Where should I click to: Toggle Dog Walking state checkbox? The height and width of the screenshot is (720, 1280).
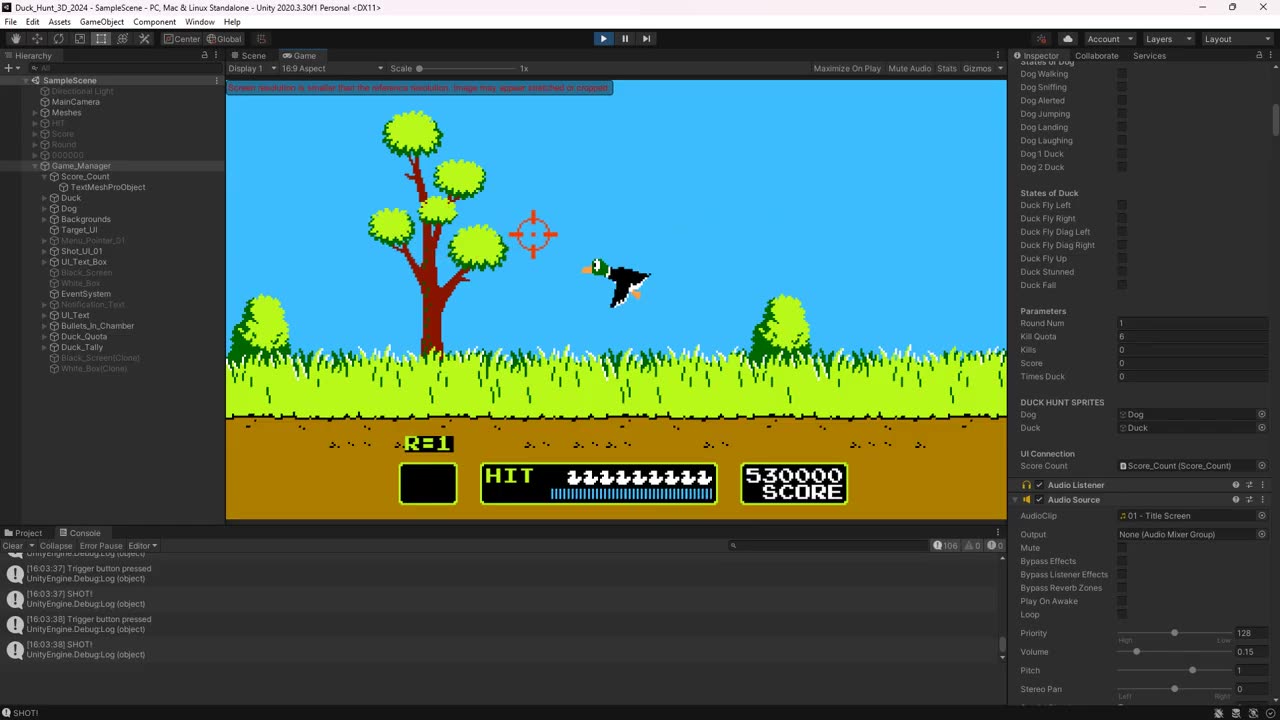pos(1122,74)
